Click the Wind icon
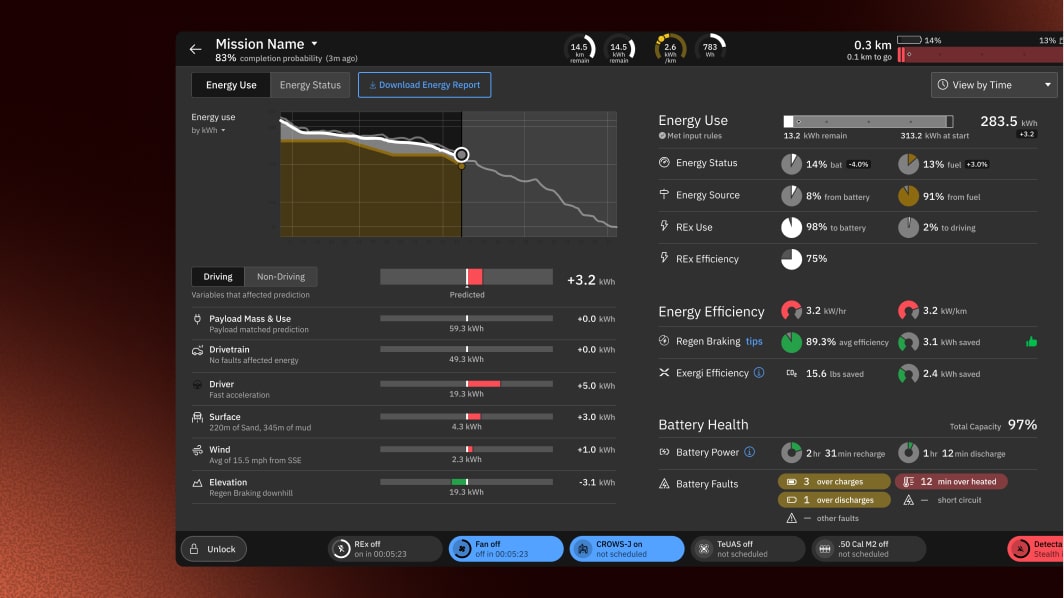1064x598 pixels. point(197,450)
